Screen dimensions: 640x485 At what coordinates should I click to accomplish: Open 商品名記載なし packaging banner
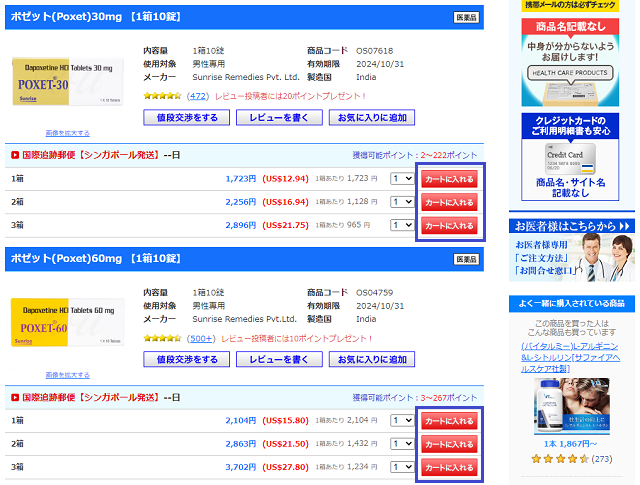(570, 62)
